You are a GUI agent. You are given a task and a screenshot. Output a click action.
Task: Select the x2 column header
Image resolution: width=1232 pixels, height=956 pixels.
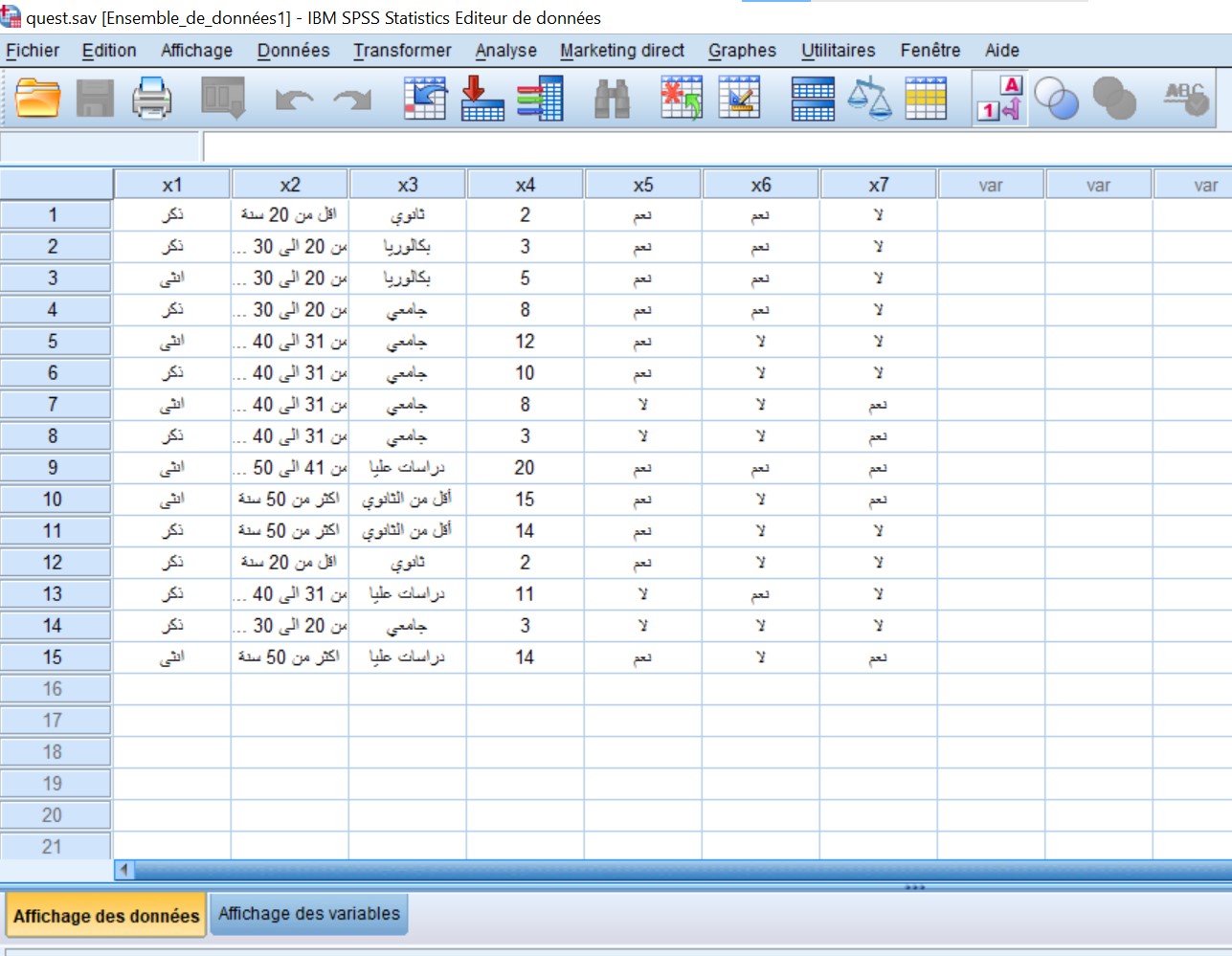(290, 185)
